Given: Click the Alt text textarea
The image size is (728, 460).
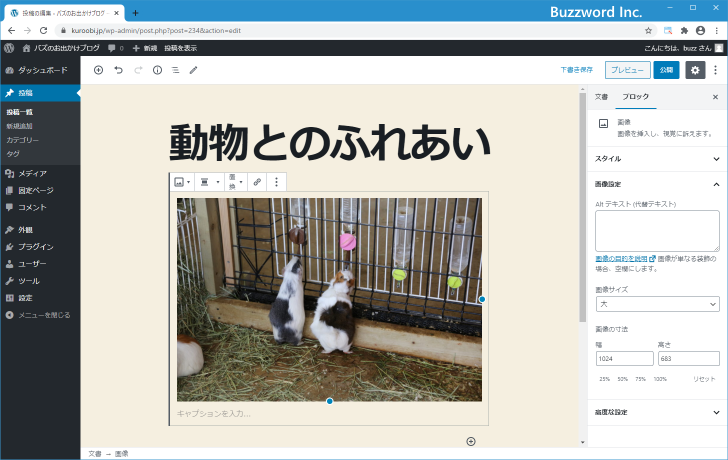Looking at the screenshot, I should pos(657,231).
